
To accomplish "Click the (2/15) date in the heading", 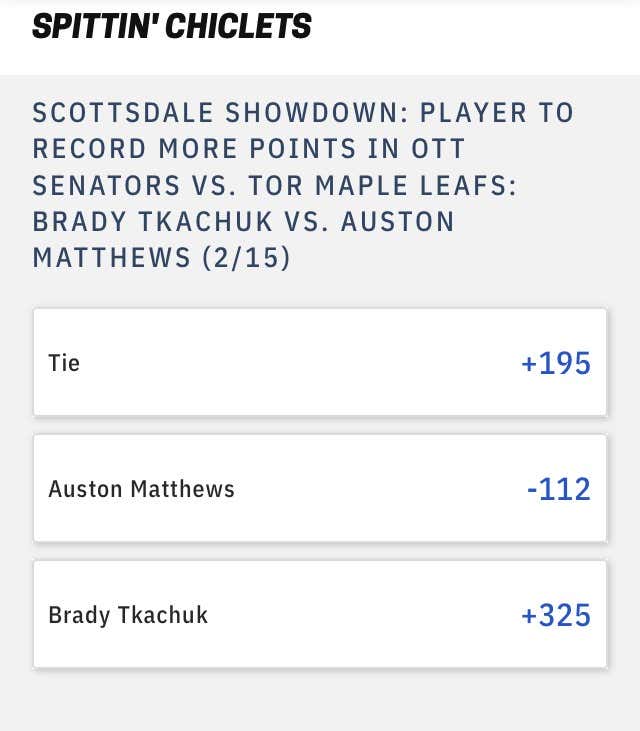I will point(247,258).
